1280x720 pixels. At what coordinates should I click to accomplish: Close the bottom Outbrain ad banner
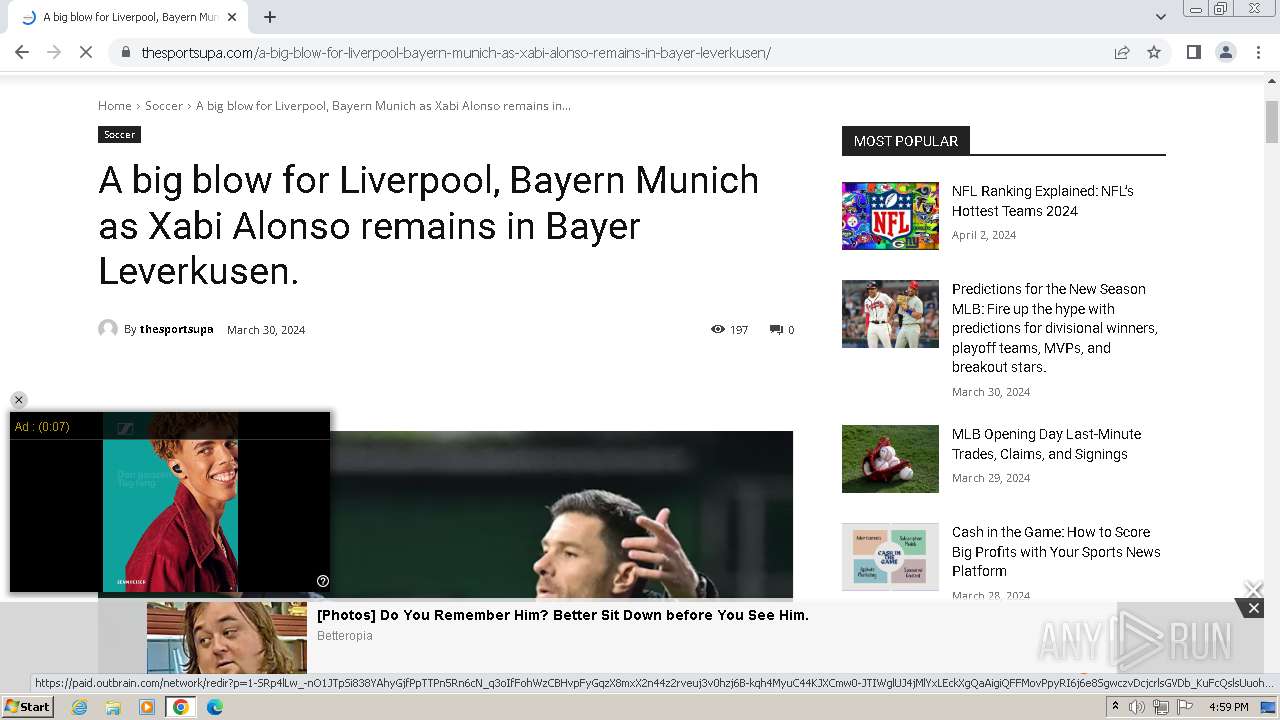(x=1253, y=608)
